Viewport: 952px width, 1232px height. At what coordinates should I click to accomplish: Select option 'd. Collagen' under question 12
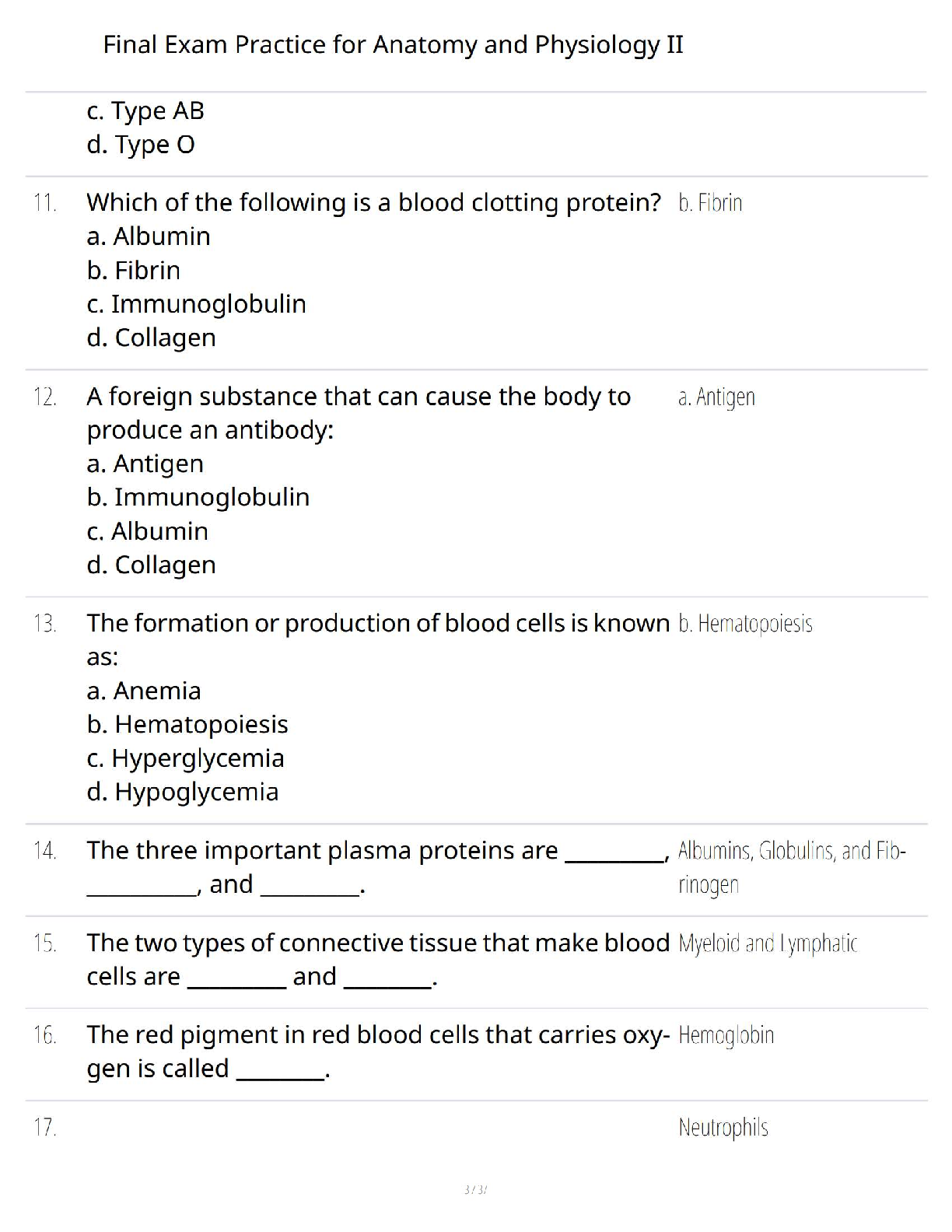152,565
